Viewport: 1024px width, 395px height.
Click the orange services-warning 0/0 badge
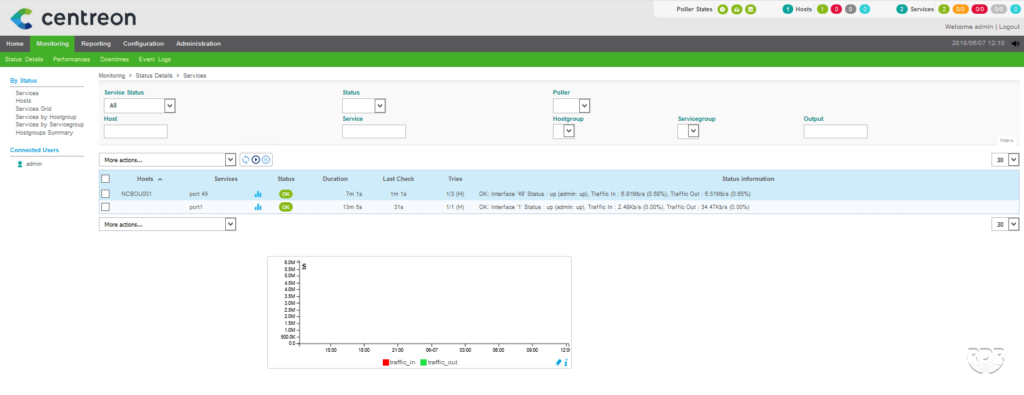tap(961, 9)
